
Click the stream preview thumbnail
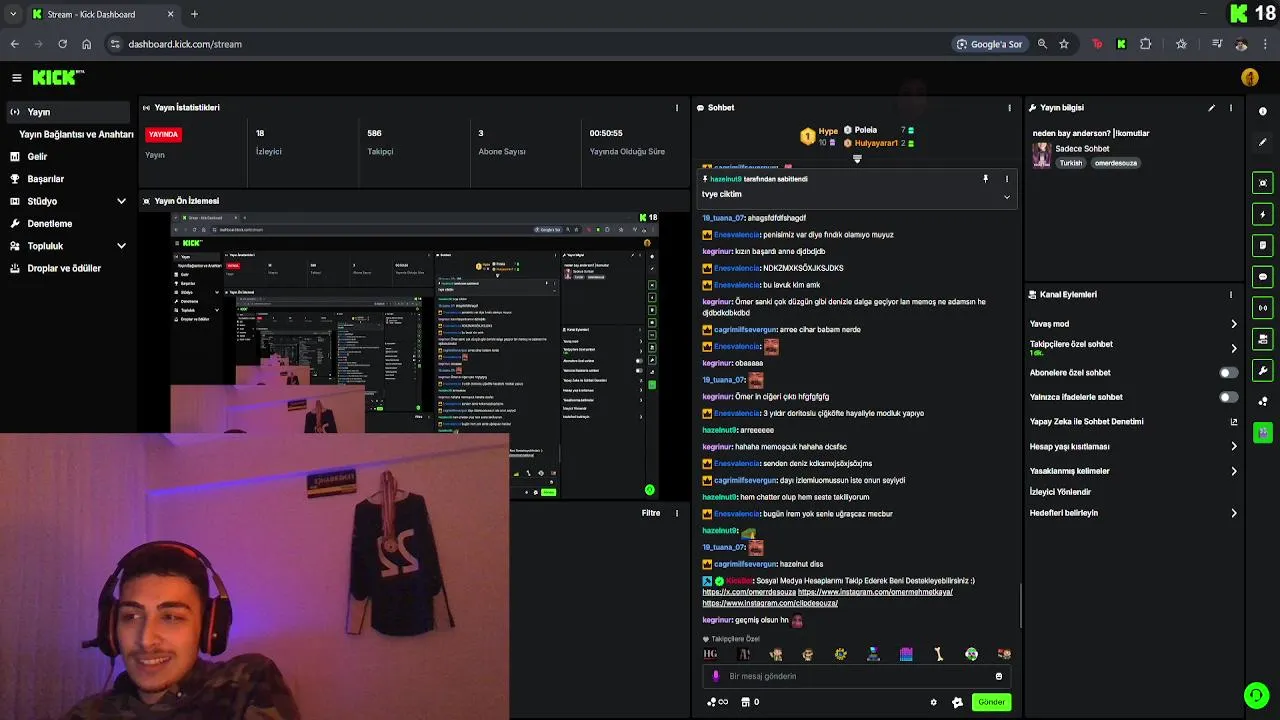[413, 355]
